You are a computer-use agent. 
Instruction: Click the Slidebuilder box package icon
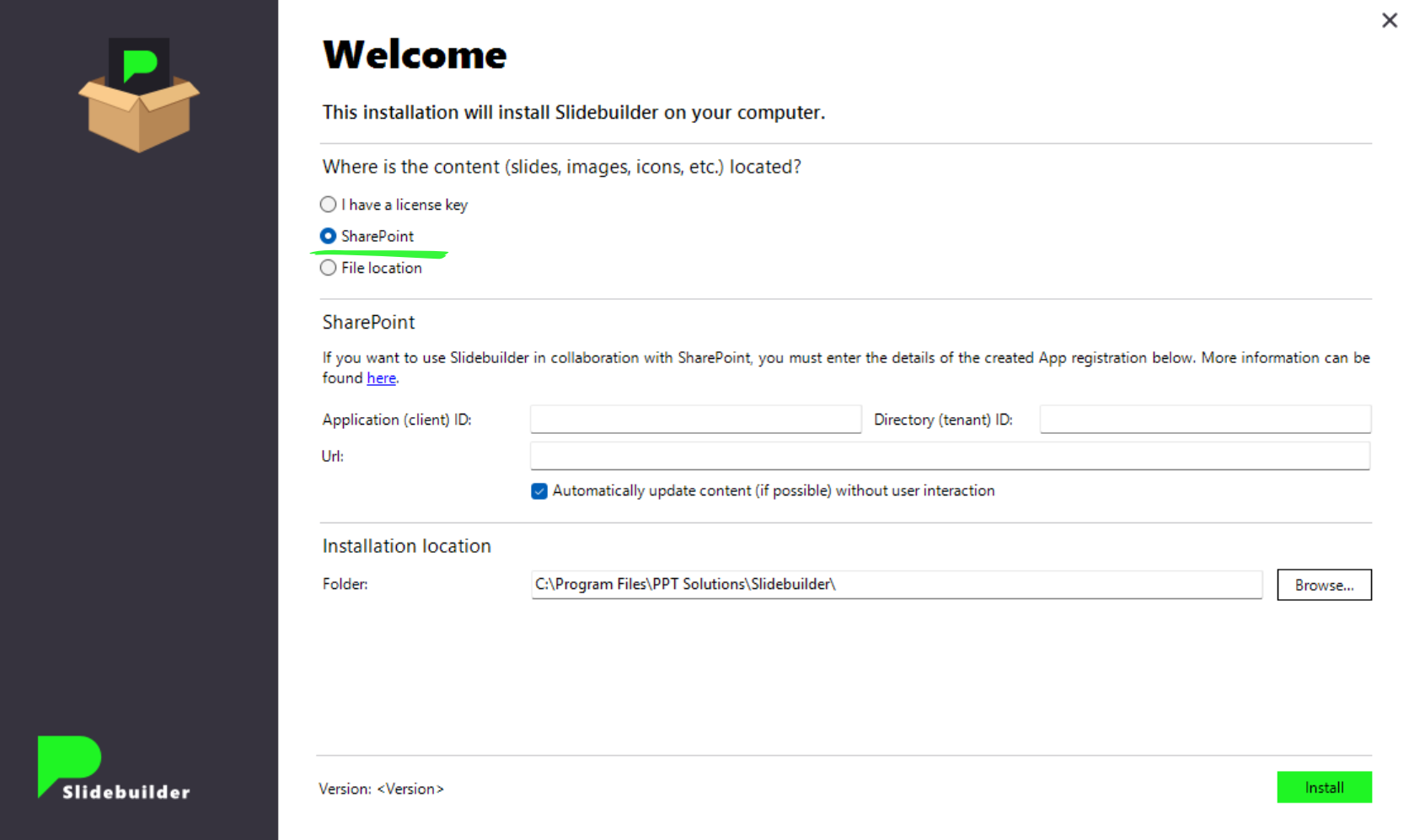(139, 94)
